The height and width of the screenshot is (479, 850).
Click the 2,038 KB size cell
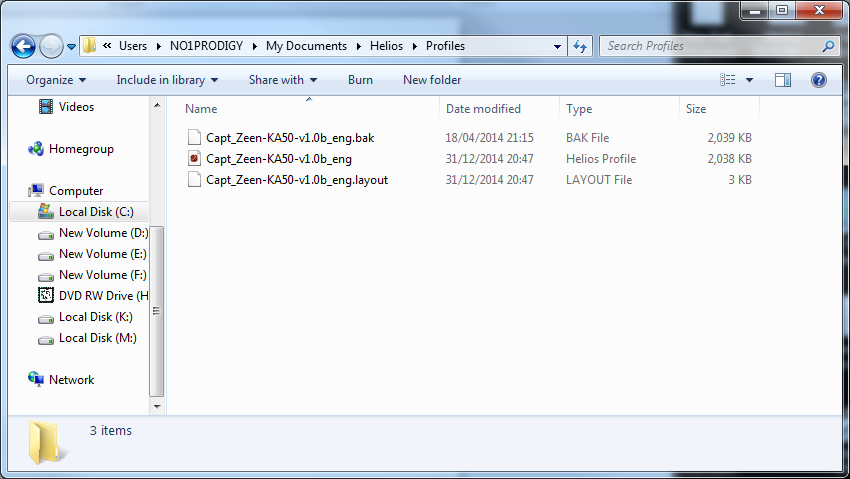pyautogui.click(x=730, y=159)
